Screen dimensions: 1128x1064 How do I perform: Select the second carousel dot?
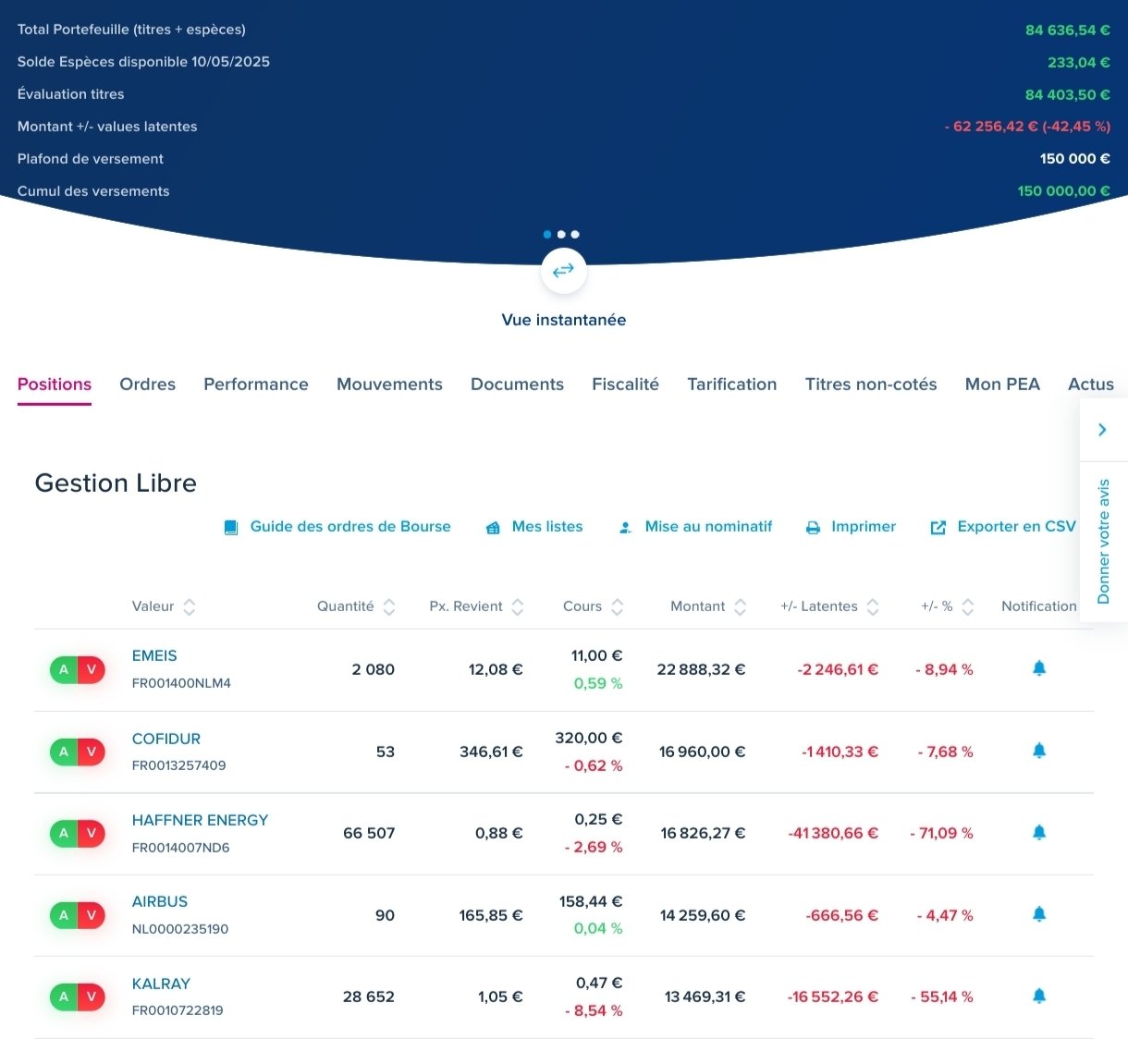[x=561, y=235]
